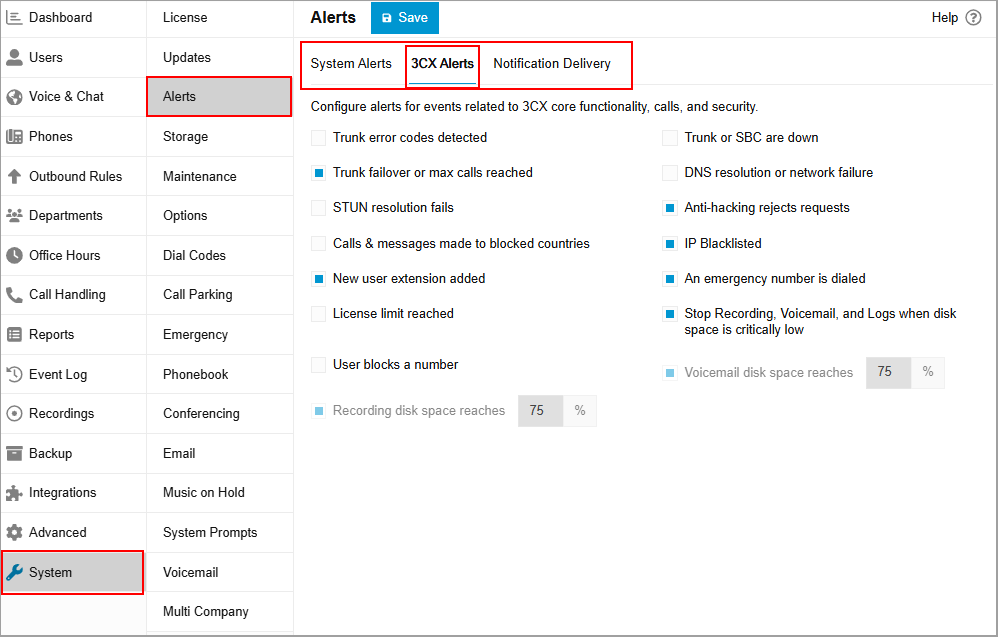The height and width of the screenshot is (637, 998).
Task: Click the Call Handling handset icon
Action: click(x=14, y=295)
